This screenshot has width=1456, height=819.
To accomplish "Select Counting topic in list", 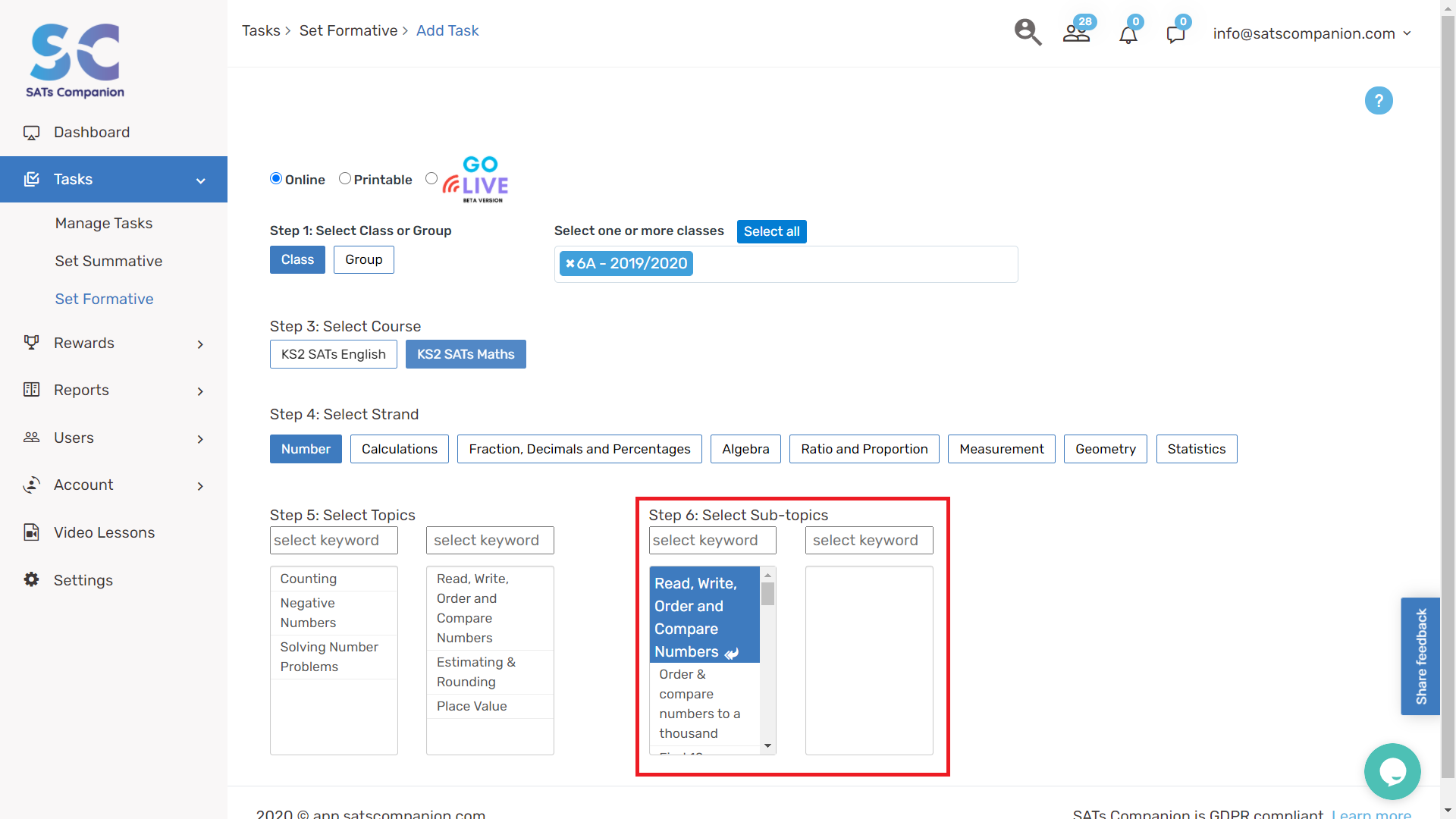I will [x=334, y=579].
